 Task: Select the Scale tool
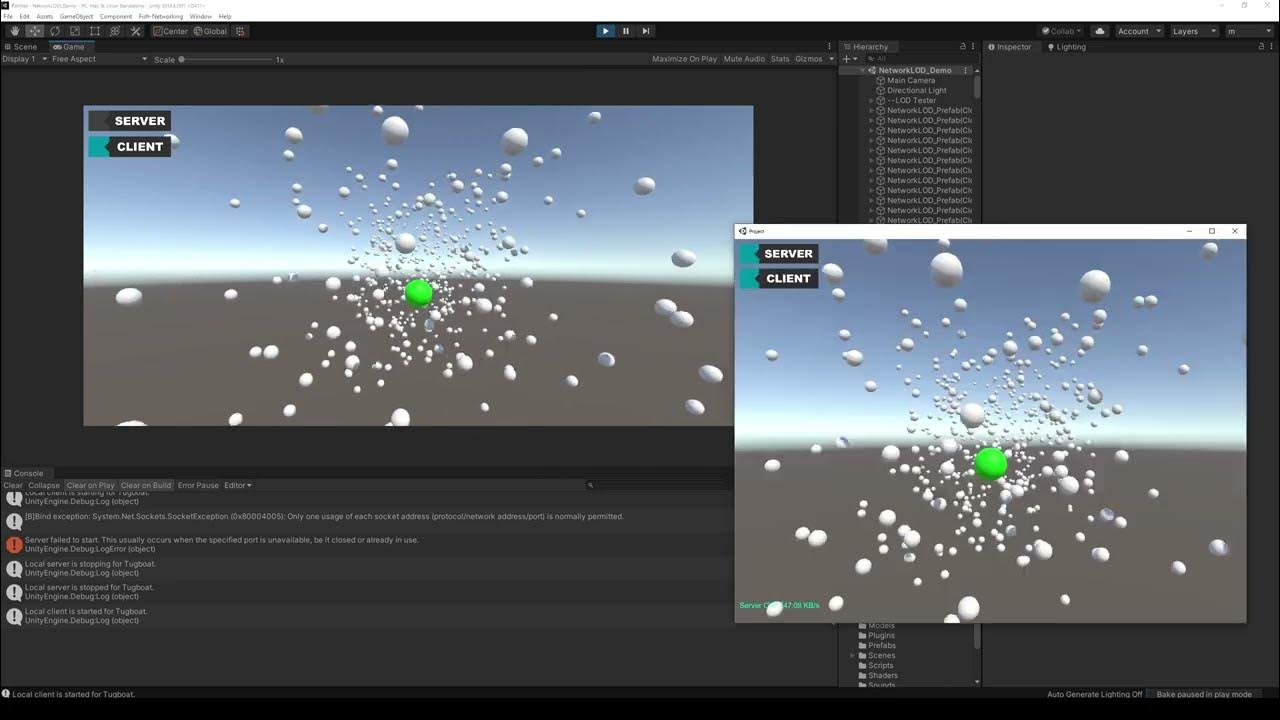click(x=74, y=31)
